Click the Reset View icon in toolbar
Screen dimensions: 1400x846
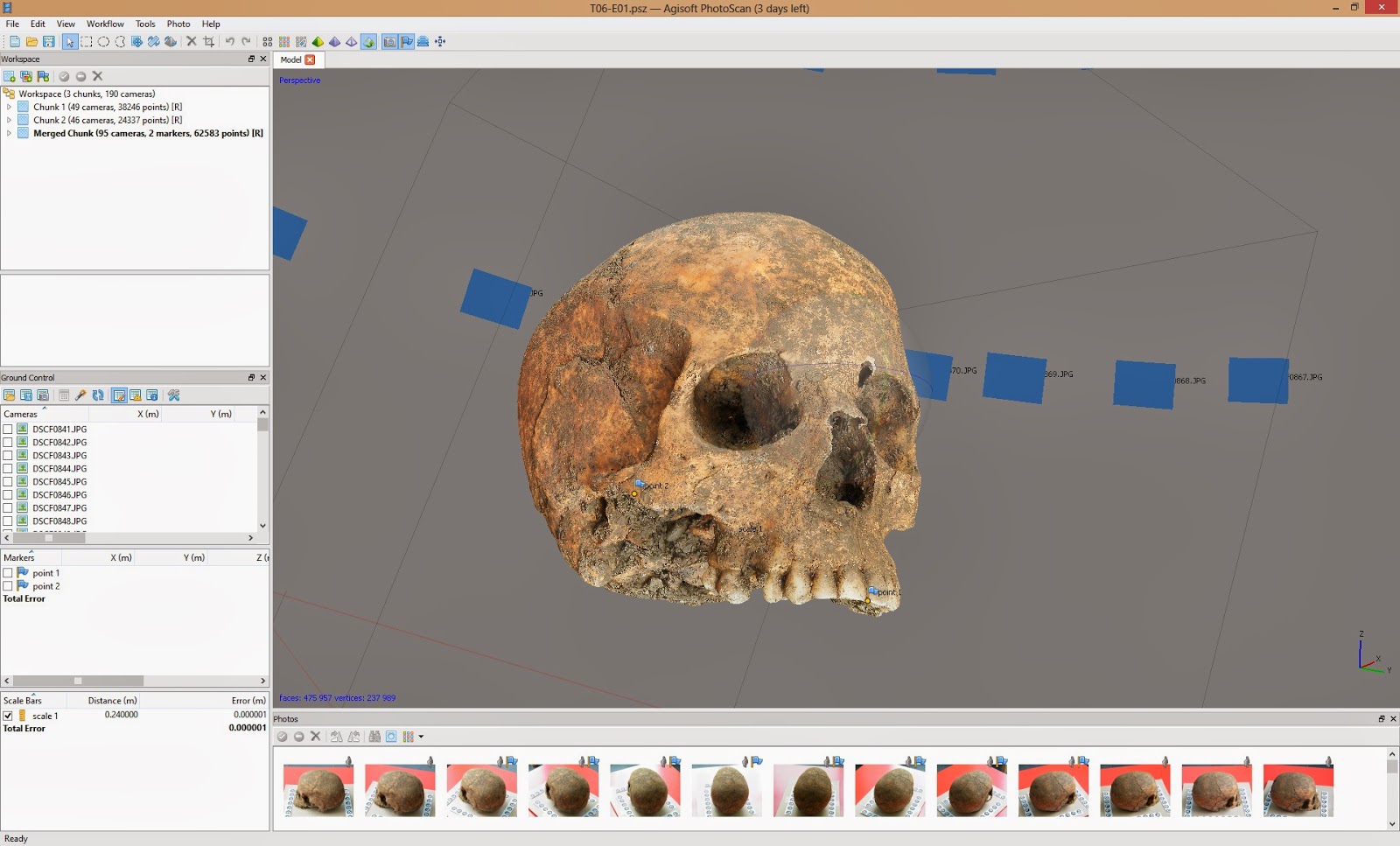coord(440,42)
